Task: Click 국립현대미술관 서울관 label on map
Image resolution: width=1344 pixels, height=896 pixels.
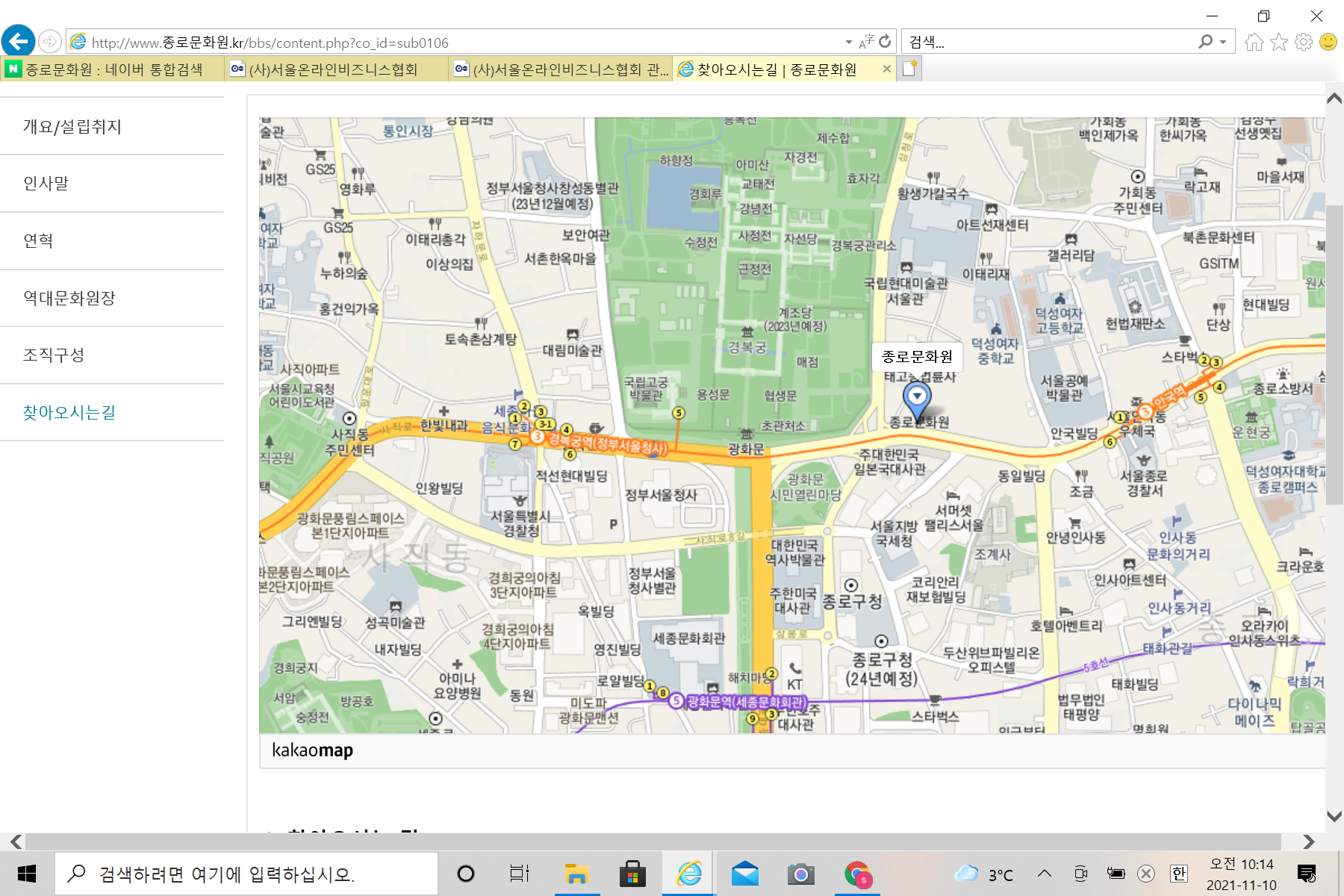Action: coord(906,291)
